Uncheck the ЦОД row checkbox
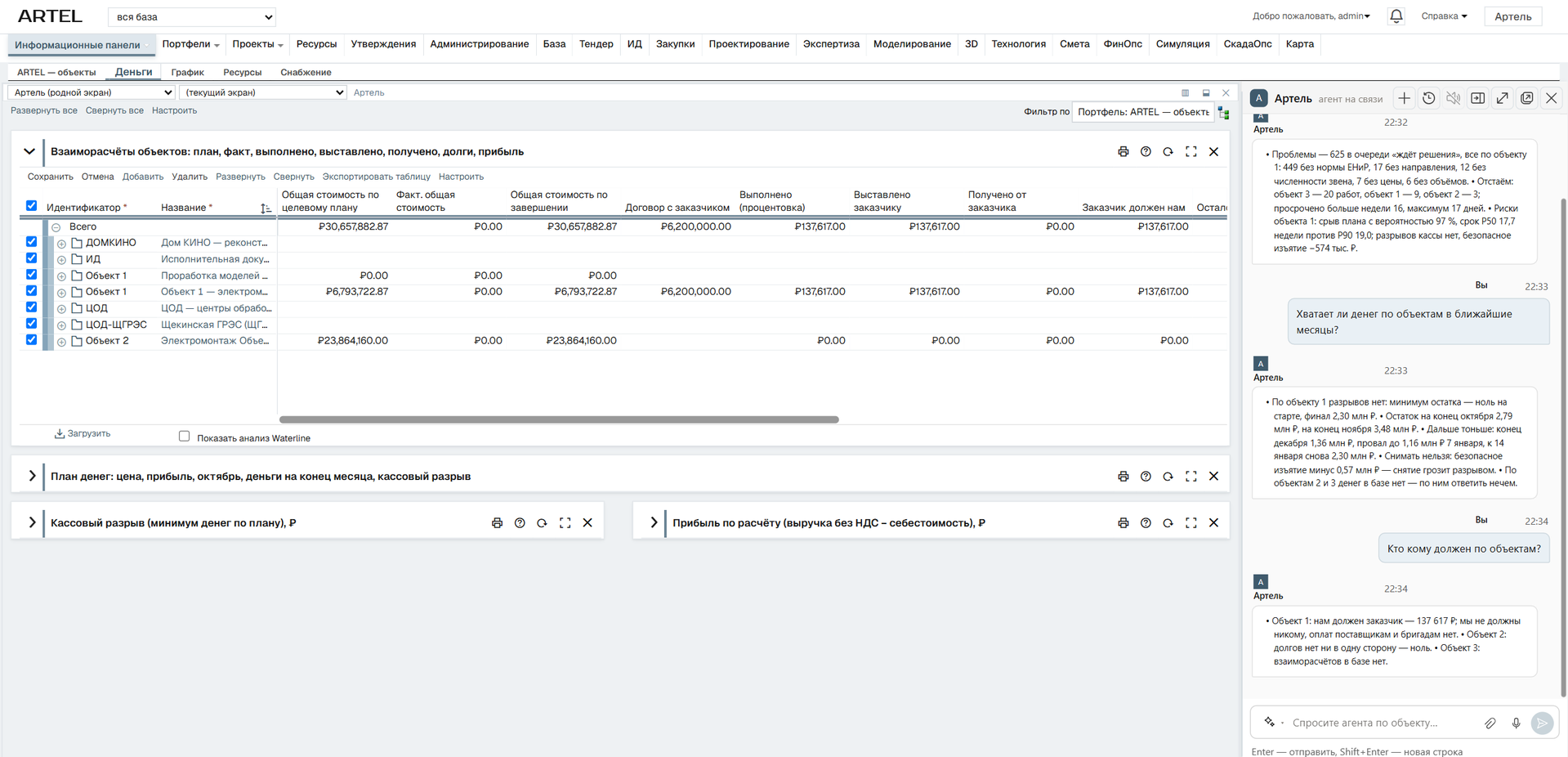Screen dimensions: 1568x757 [31, 307]
